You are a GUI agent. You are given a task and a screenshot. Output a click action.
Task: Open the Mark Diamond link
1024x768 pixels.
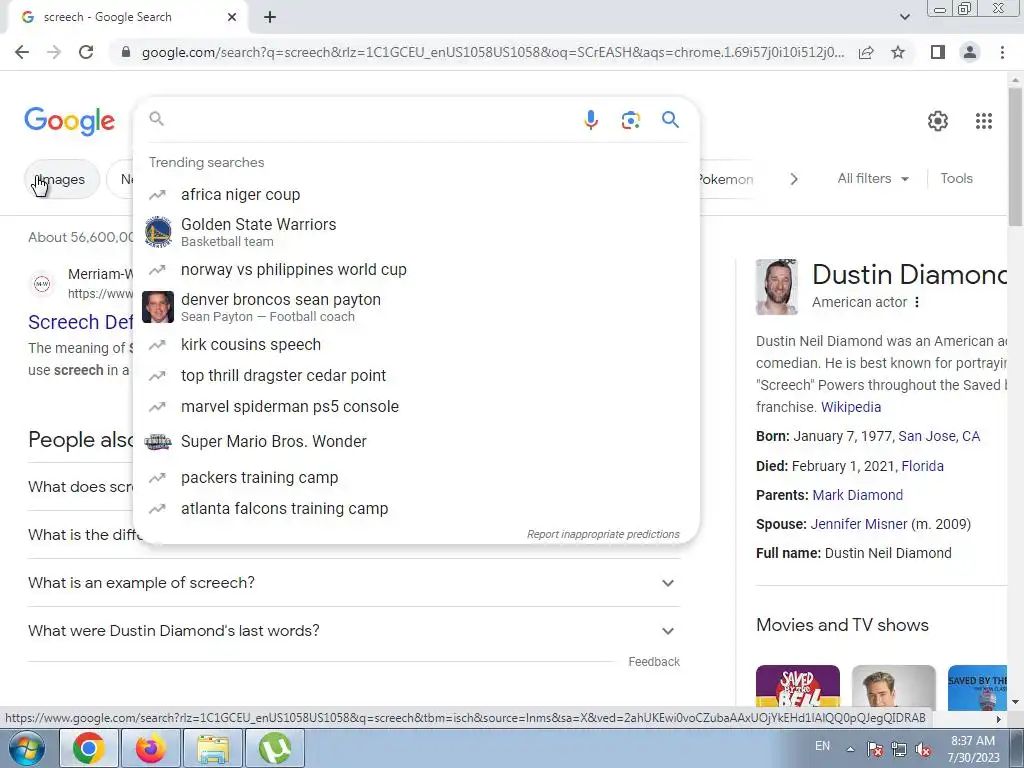point(857,495)
